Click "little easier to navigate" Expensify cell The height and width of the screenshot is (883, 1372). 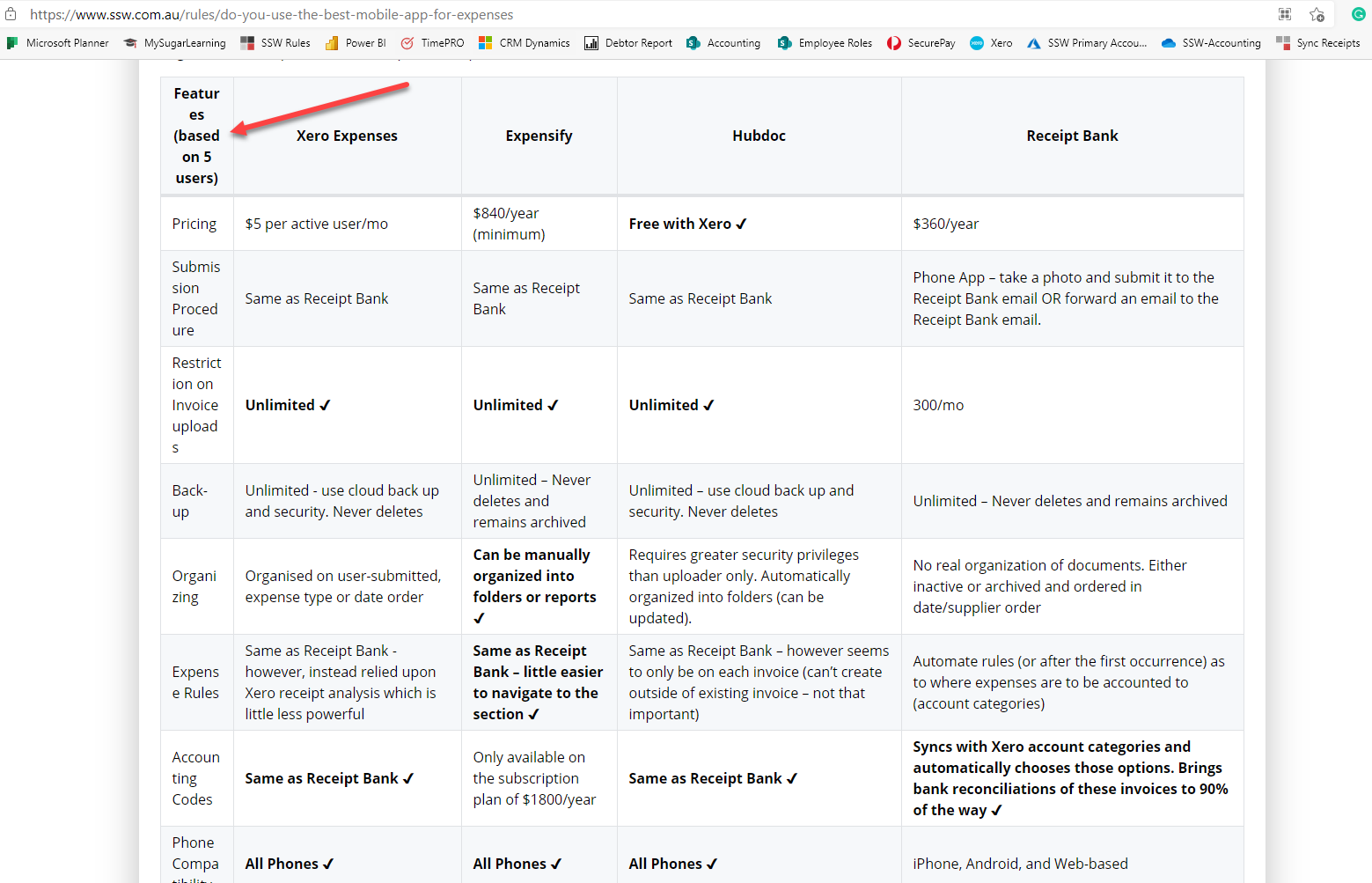pos(539,682)
